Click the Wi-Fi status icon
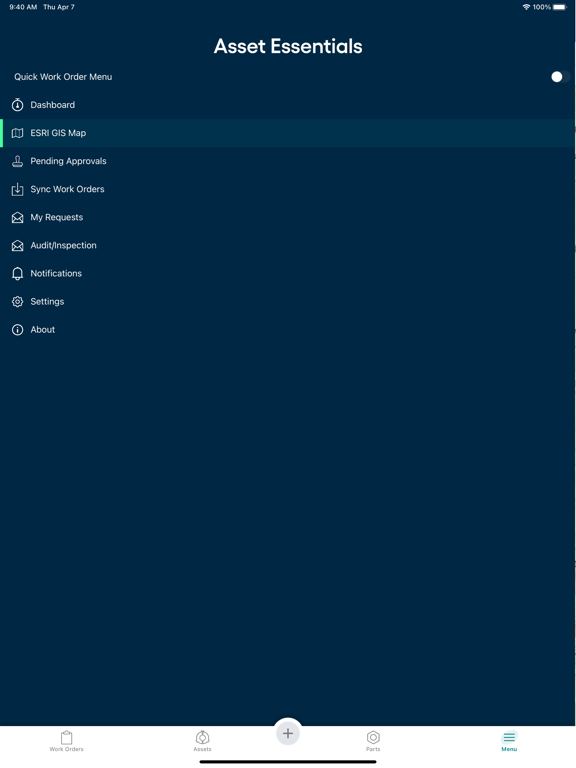 (527, 7)
